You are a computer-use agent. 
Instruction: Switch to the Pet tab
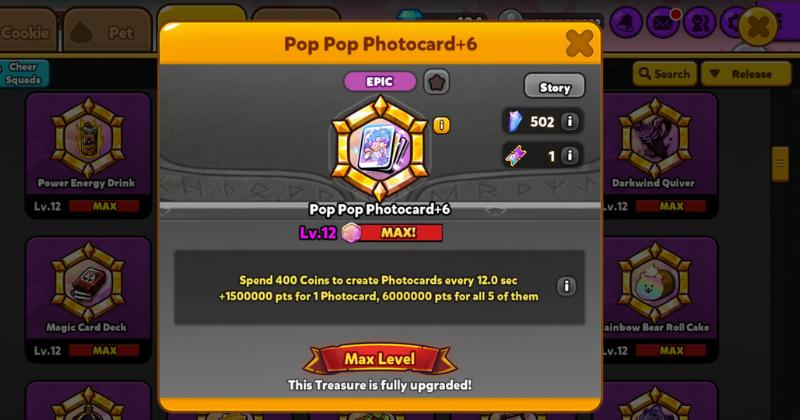[x=108, y=32]
